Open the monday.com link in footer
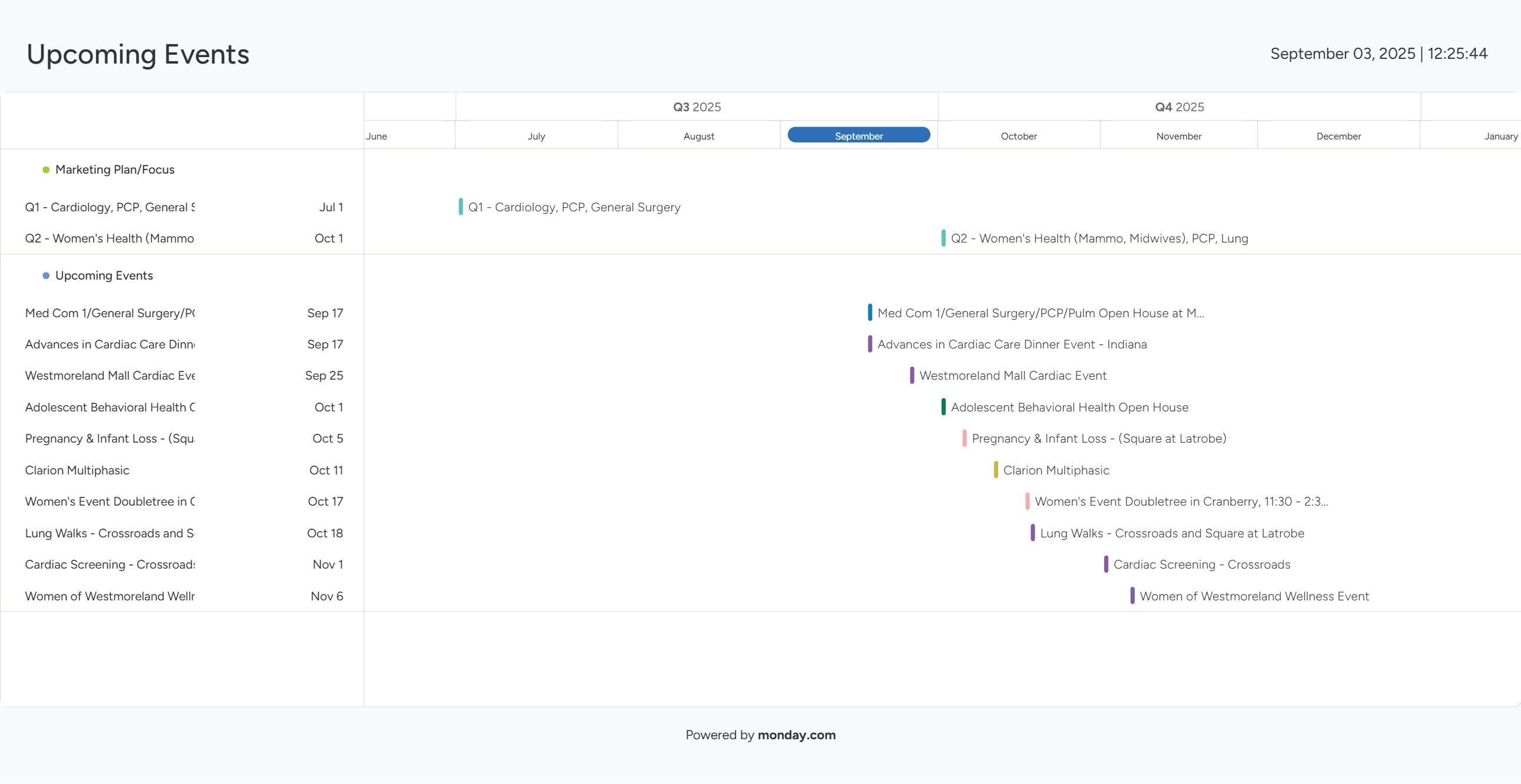 click(x=796, y=735)
